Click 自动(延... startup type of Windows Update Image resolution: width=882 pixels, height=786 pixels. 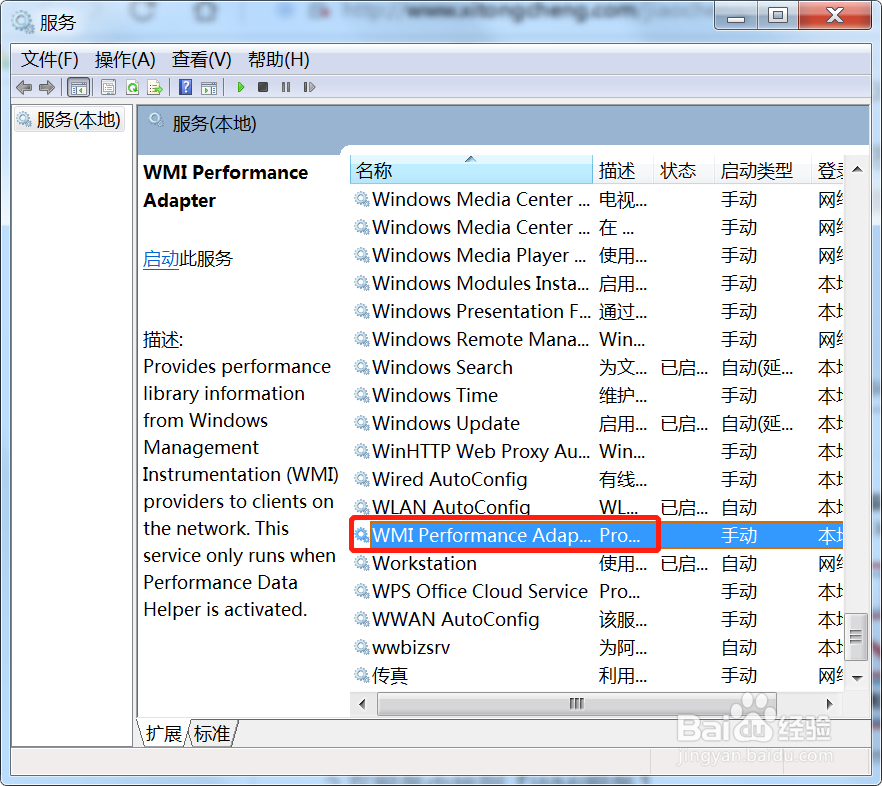757,423
